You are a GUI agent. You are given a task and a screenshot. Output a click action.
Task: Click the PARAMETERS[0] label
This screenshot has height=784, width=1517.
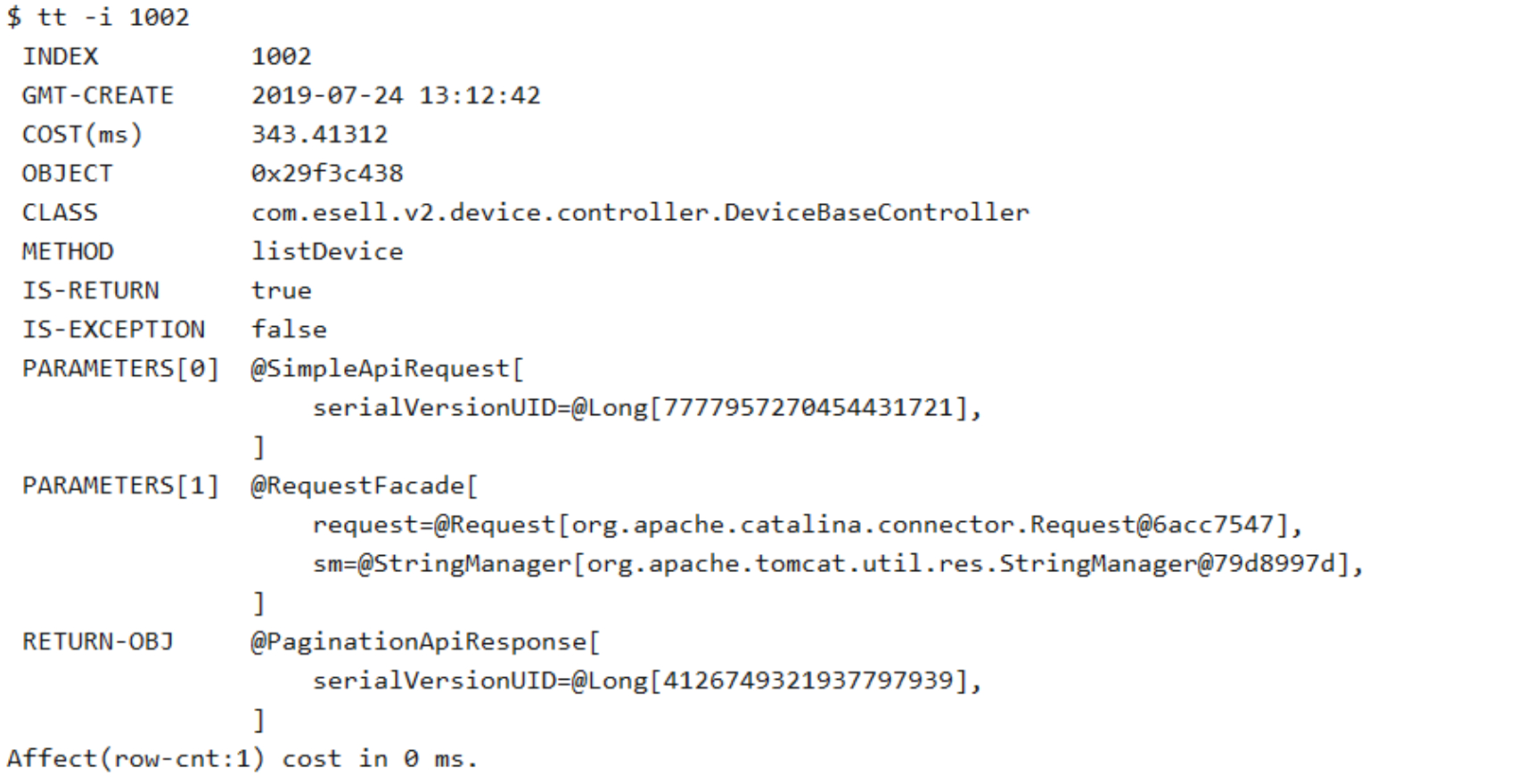120,369
